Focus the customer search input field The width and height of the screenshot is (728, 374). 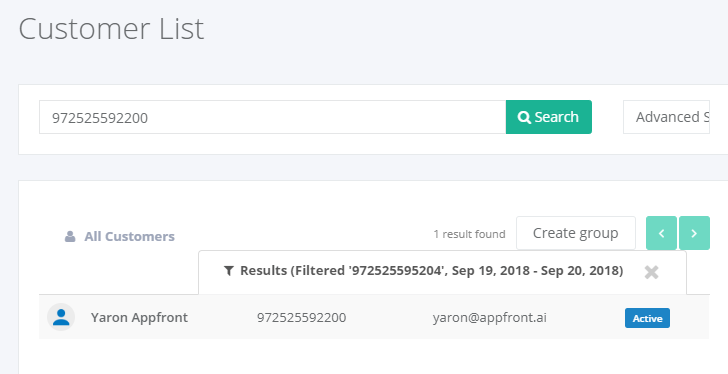273,117
